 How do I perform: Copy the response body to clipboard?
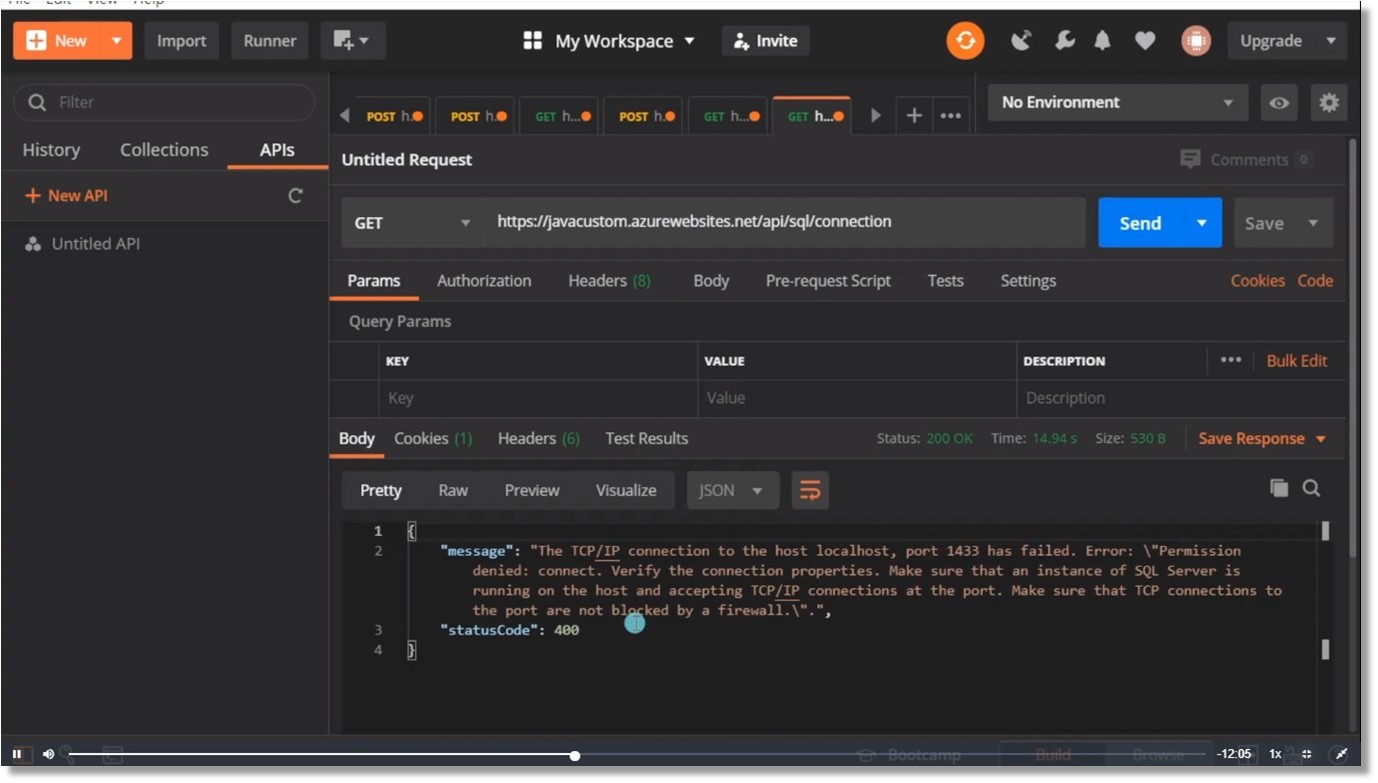(x=1278, y=488)
